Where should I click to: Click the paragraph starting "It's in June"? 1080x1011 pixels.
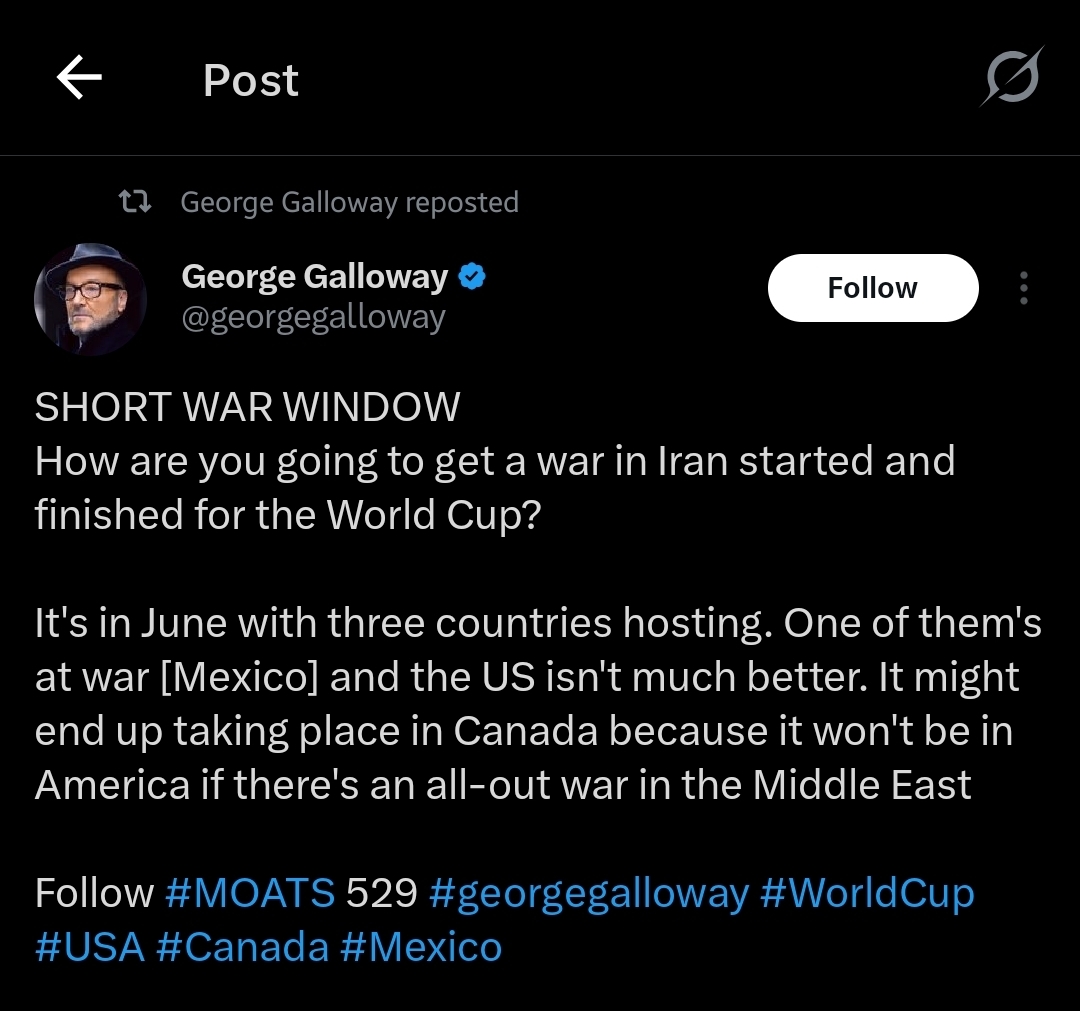(538, 704)
